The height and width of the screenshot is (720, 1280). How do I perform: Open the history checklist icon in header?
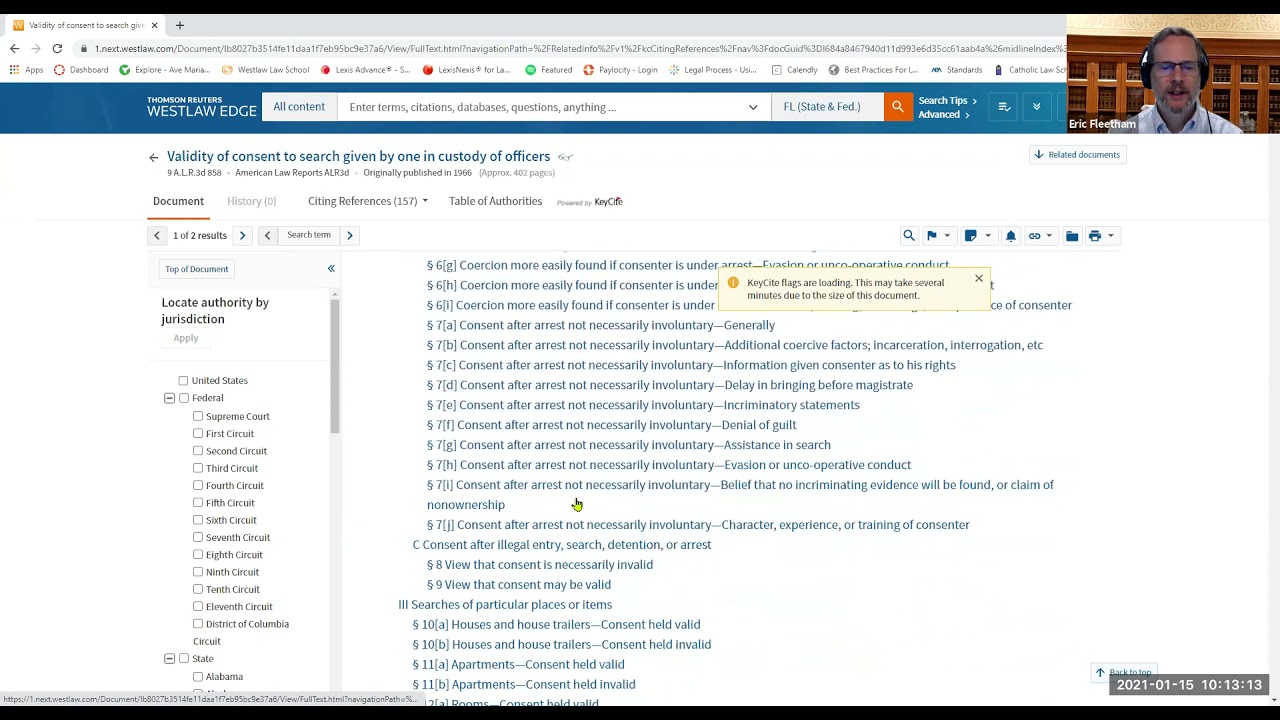pyautogui.click(x=1004, y=107)
